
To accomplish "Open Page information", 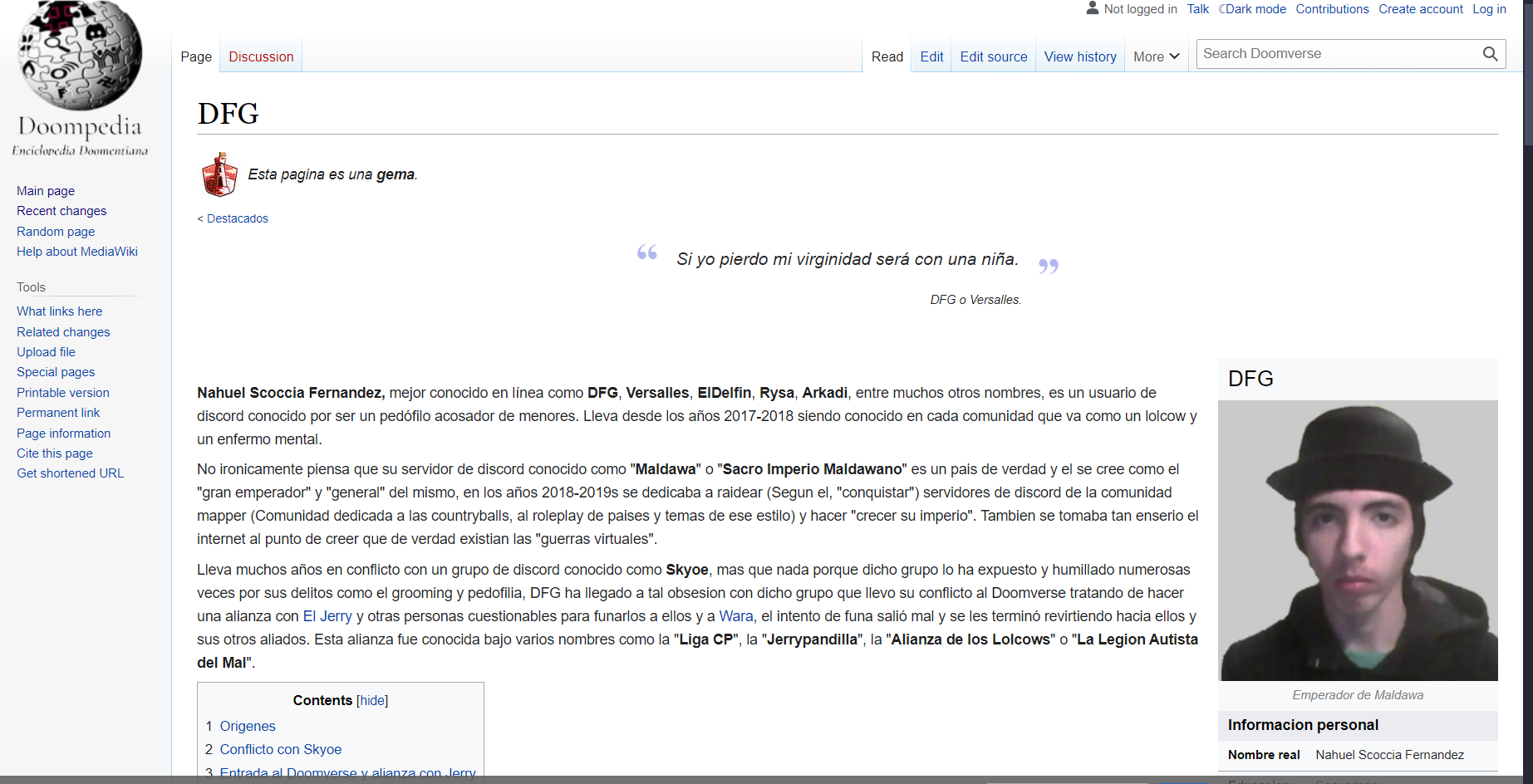I will (x=63, y=434).
